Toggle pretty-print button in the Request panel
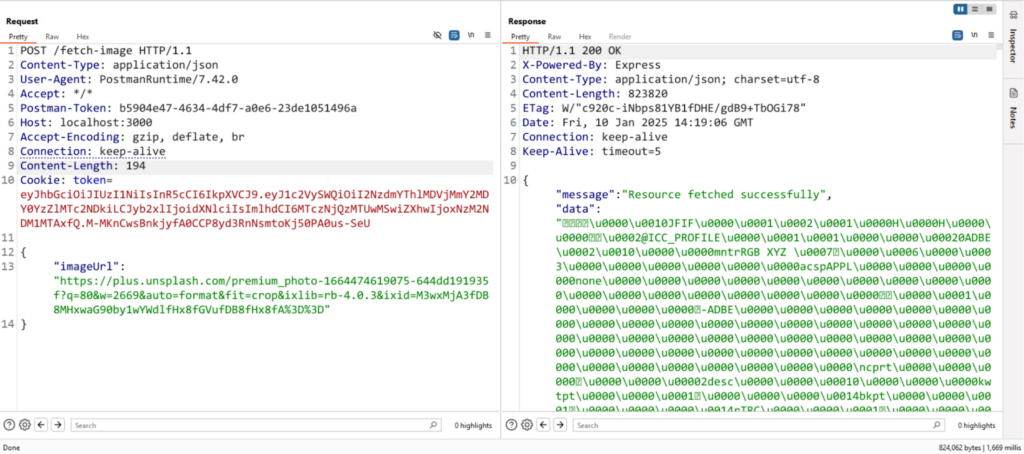1024x454 pixels. point(454,35)
